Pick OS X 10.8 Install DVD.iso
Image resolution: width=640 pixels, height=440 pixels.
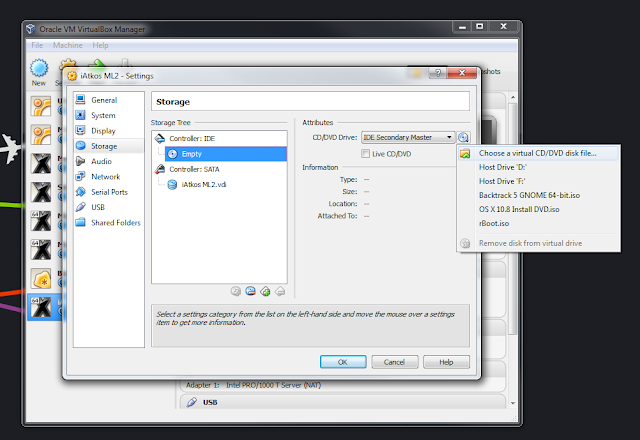538,209
